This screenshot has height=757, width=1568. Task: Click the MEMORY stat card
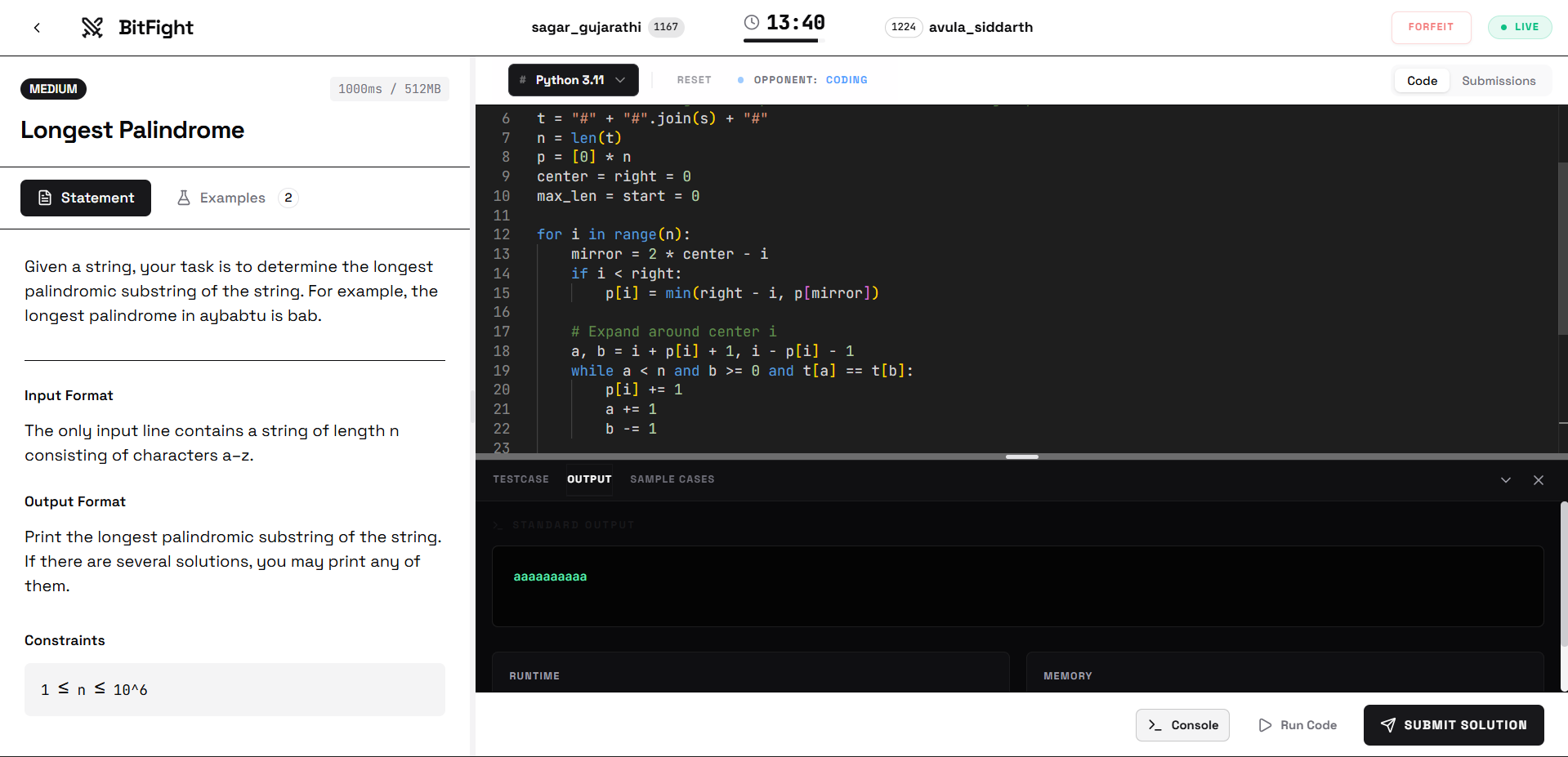(1284, 672)
